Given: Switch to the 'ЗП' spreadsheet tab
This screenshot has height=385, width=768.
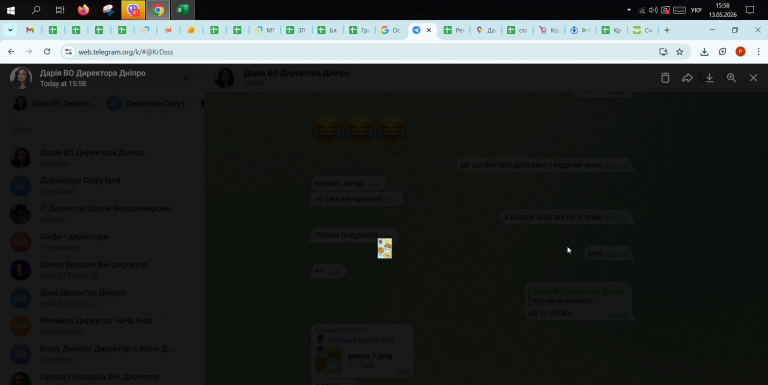Looking at the screenshot, I should pos(296,30).
